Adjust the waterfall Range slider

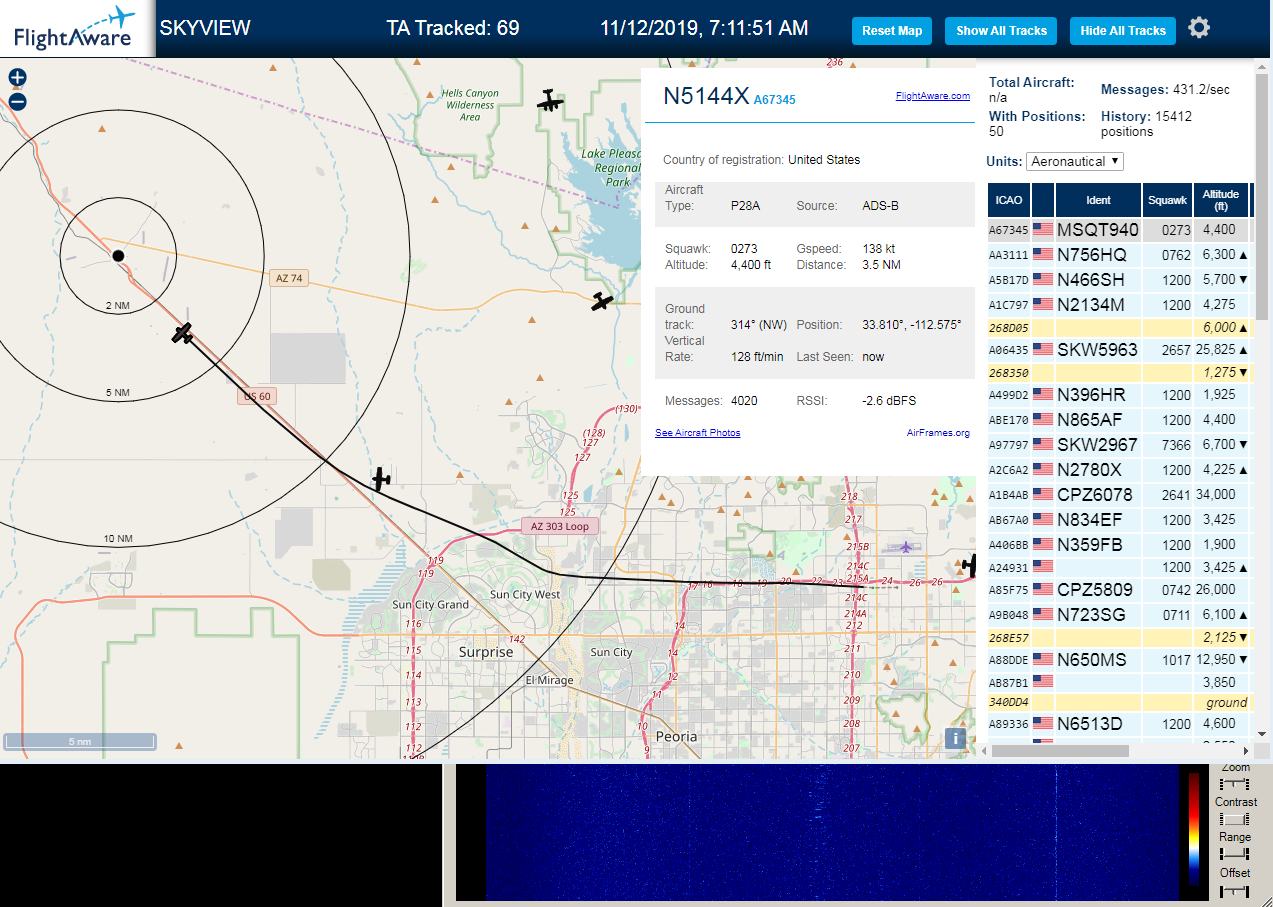[x=1235, y=854]
